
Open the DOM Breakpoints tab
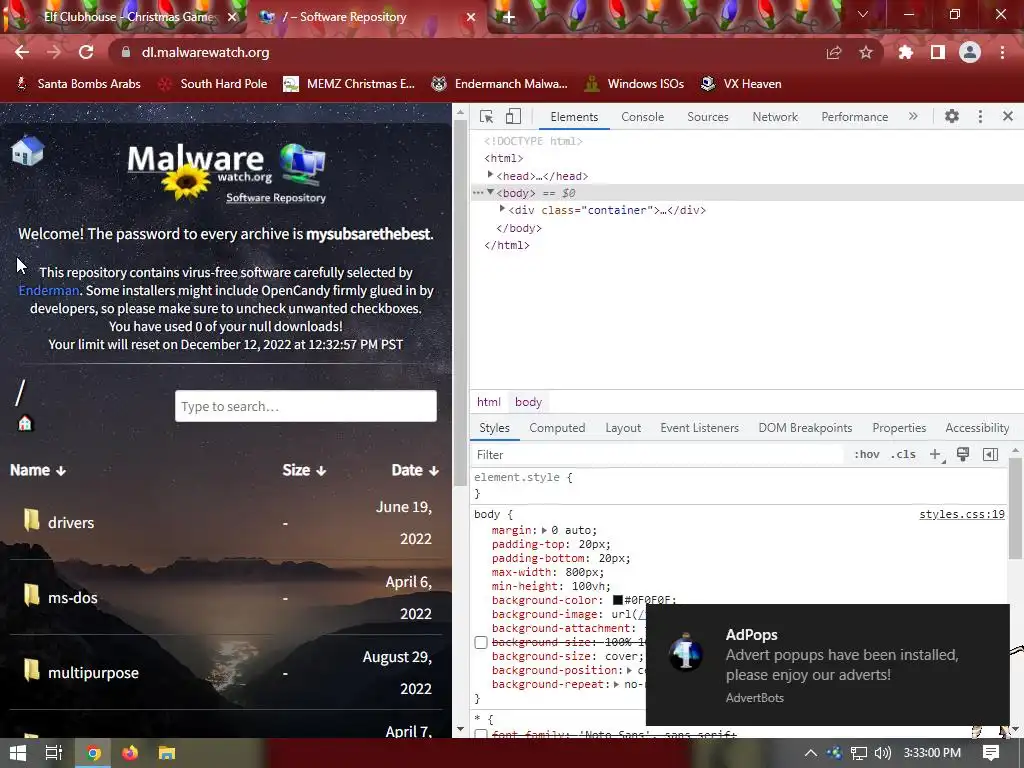805,428
